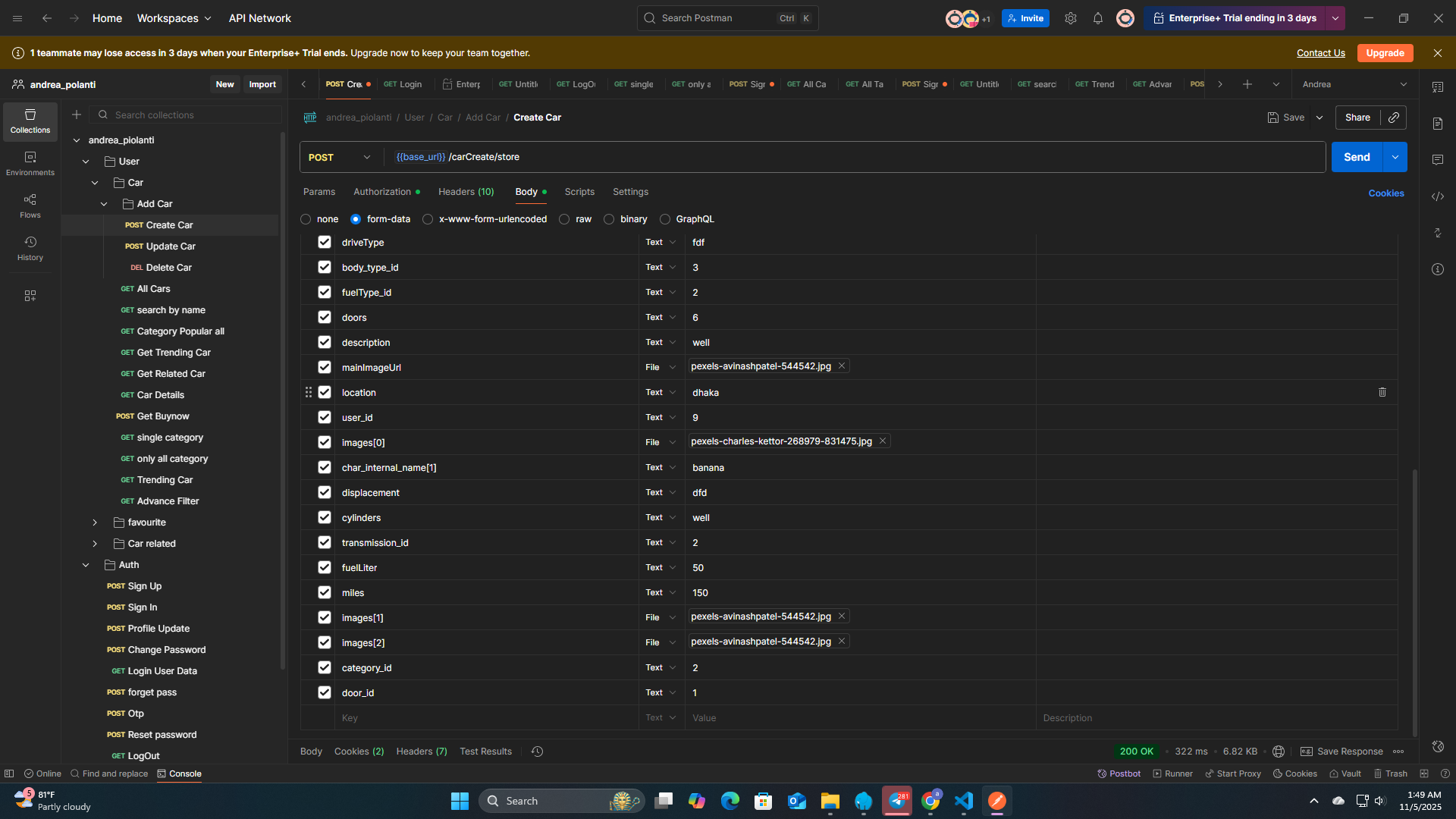Uncheck the door_id row checkbox
Screen dimensions: 1456x819
[325, 692]
